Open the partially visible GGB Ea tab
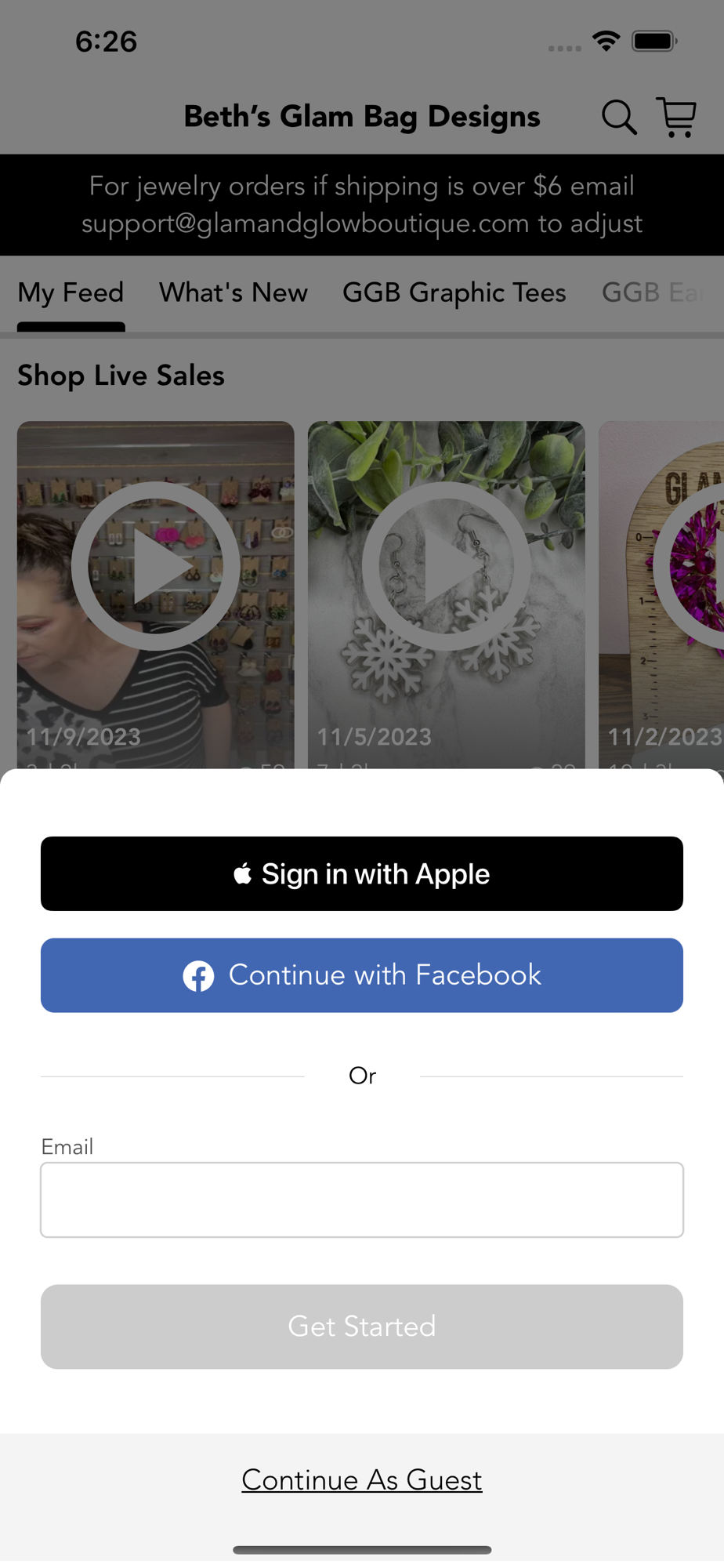 (x=653, y=292)
